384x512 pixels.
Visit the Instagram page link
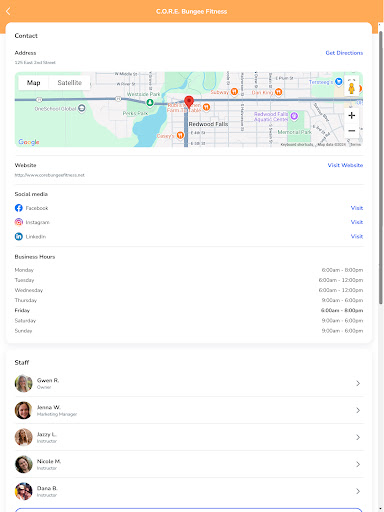tap(357, 222)
